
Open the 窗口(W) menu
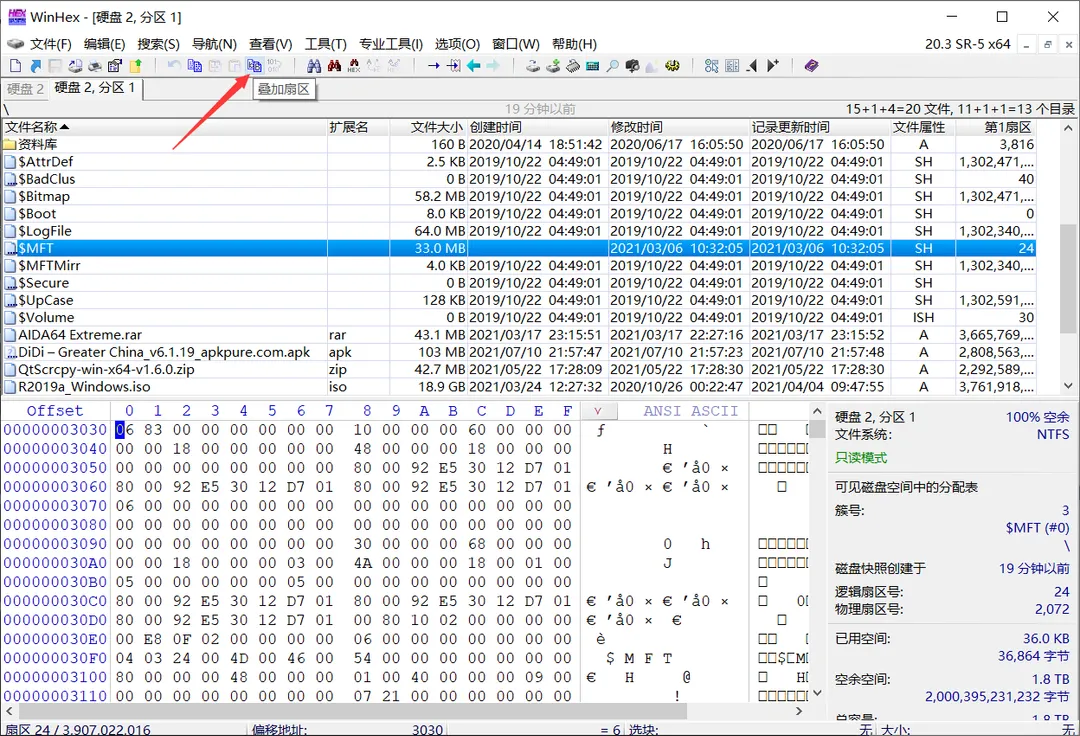[516, 44]
